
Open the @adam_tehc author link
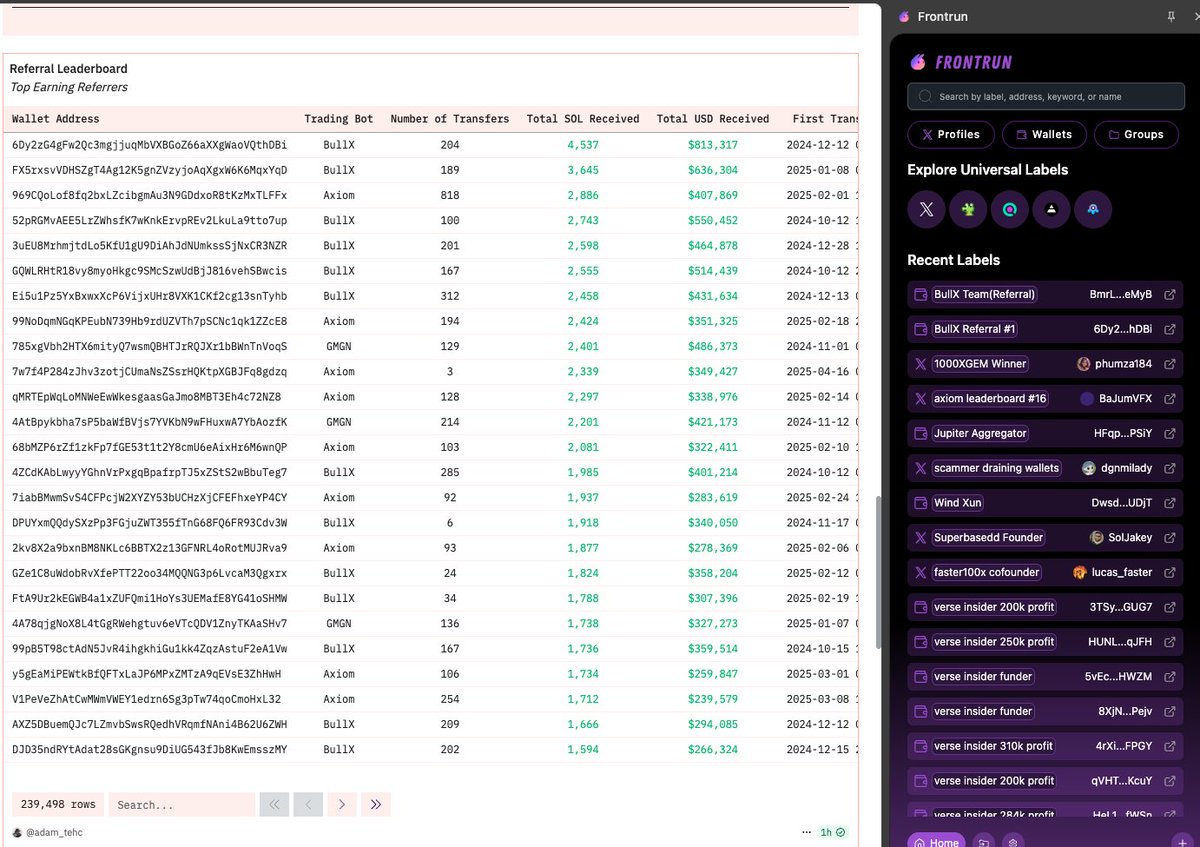pyautogui.click(x=56, y=832)
